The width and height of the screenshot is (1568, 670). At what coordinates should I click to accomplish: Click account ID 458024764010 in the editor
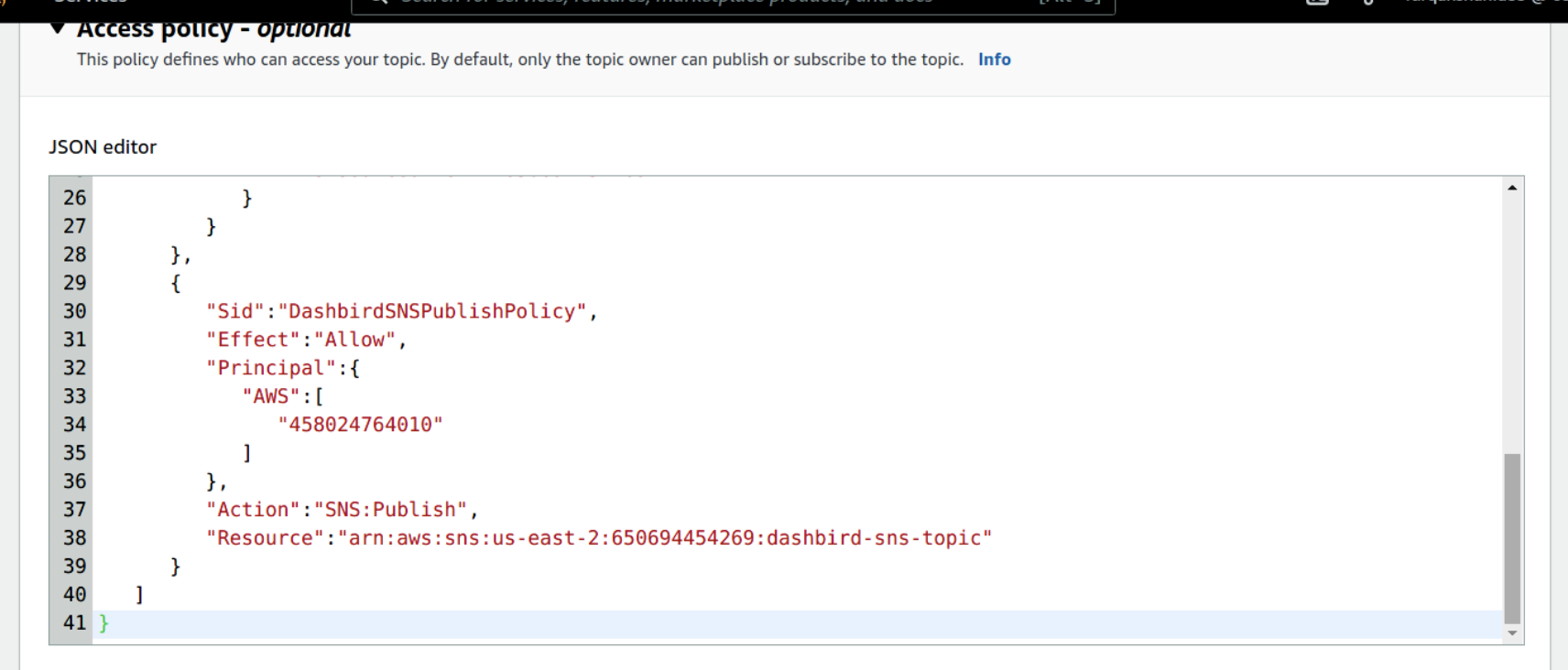coord(360,425)
